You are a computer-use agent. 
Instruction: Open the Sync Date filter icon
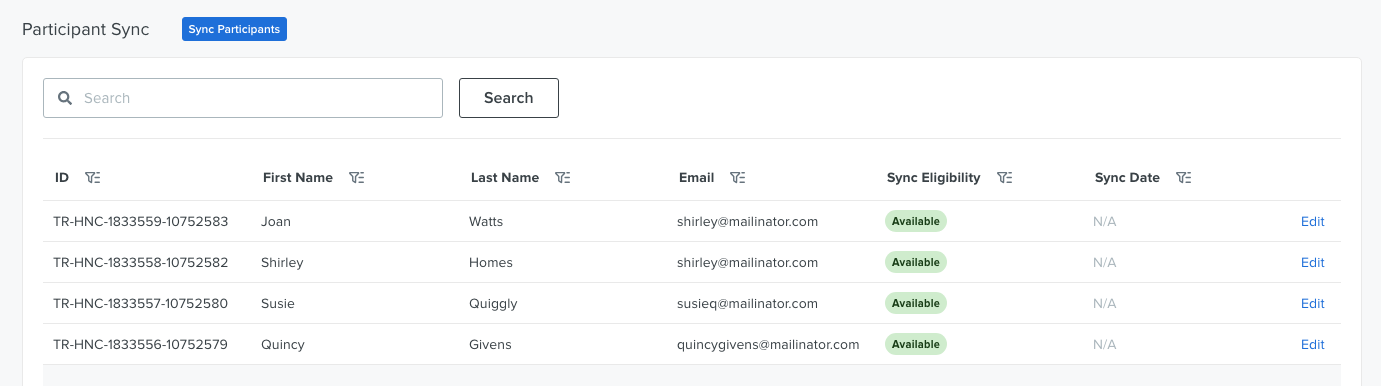click(1183, 178)
